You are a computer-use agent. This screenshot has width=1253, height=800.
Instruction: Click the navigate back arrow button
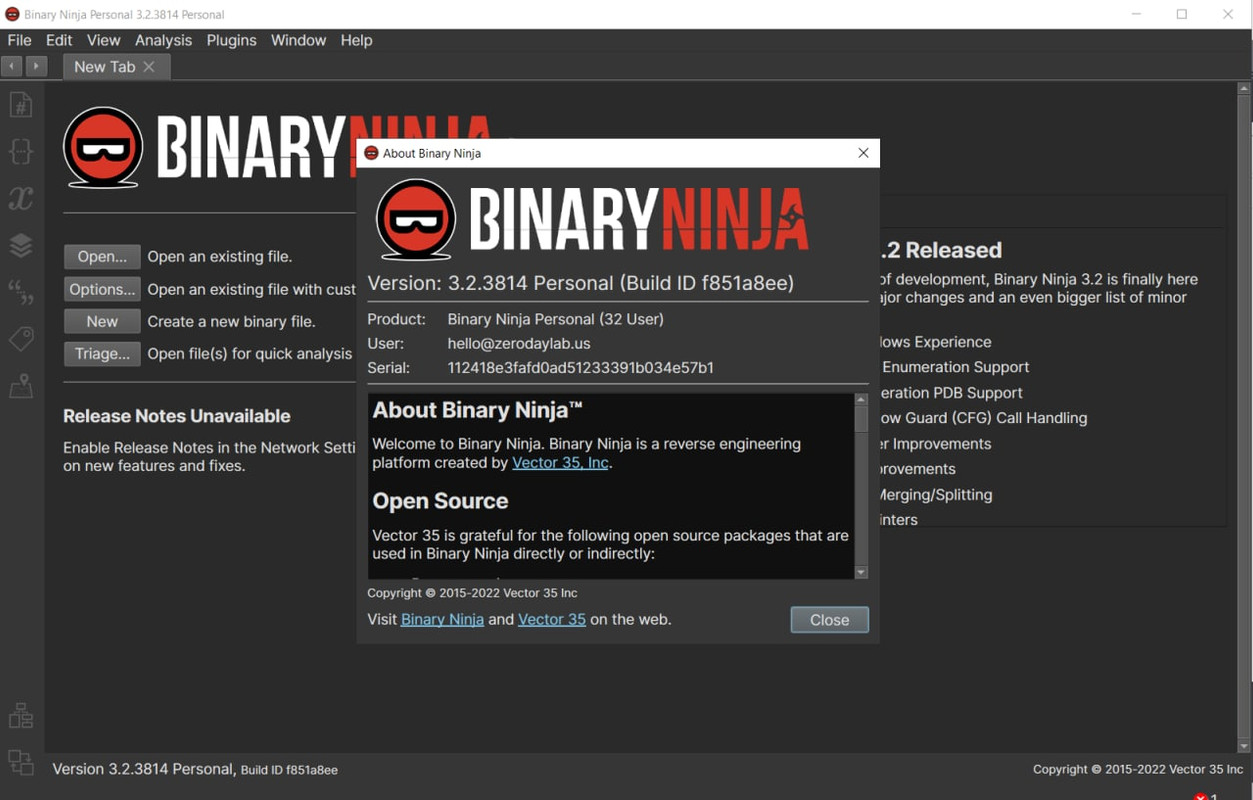coord(12,66)
